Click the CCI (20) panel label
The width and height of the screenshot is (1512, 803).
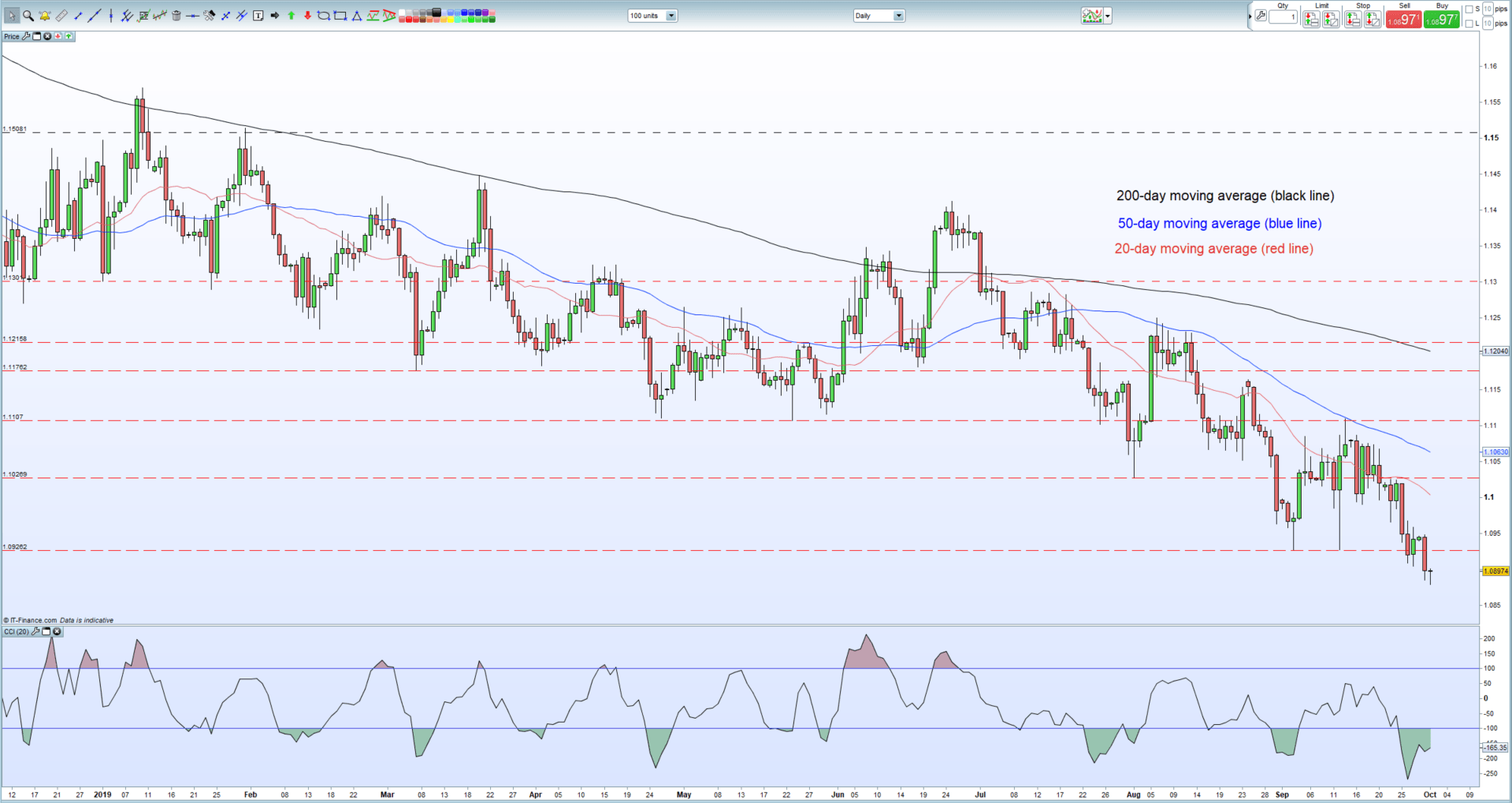coord(17,632)
